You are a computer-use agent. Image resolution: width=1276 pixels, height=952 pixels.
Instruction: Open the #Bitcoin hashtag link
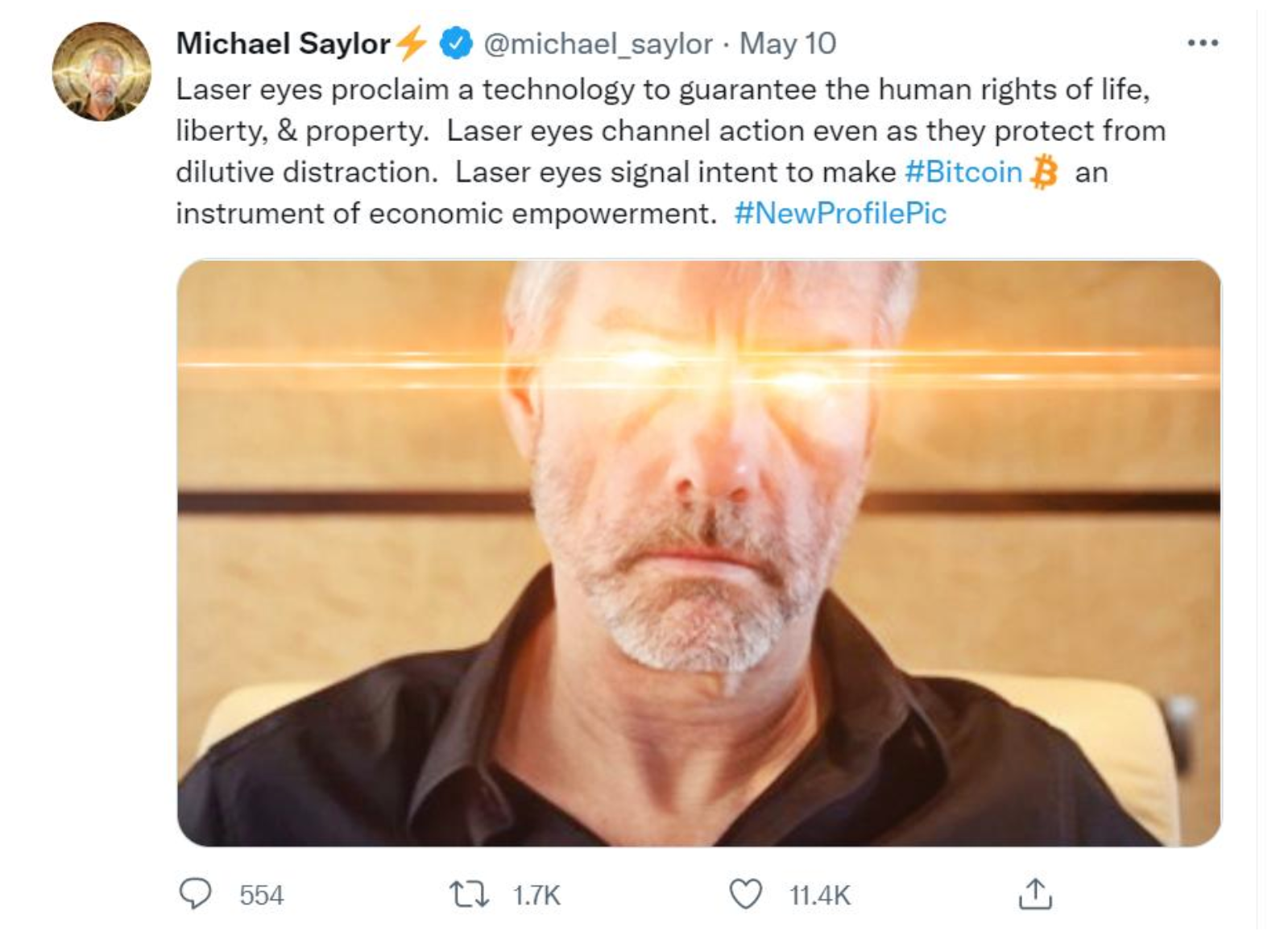pos(963,172)
